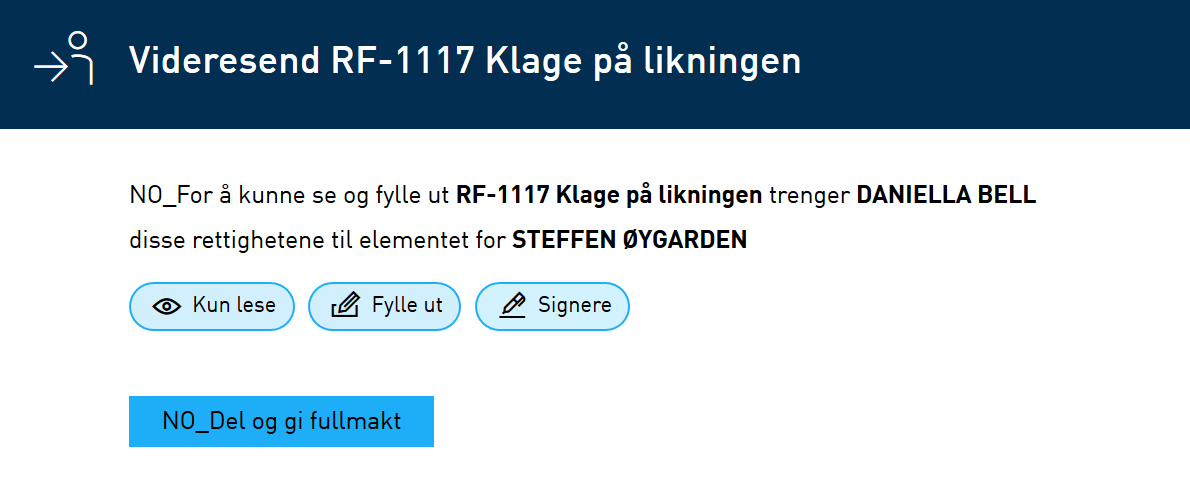Screen dimensions: 1190x493
Task: Click the eye icon on Kun lese
Action: point(167,306)
